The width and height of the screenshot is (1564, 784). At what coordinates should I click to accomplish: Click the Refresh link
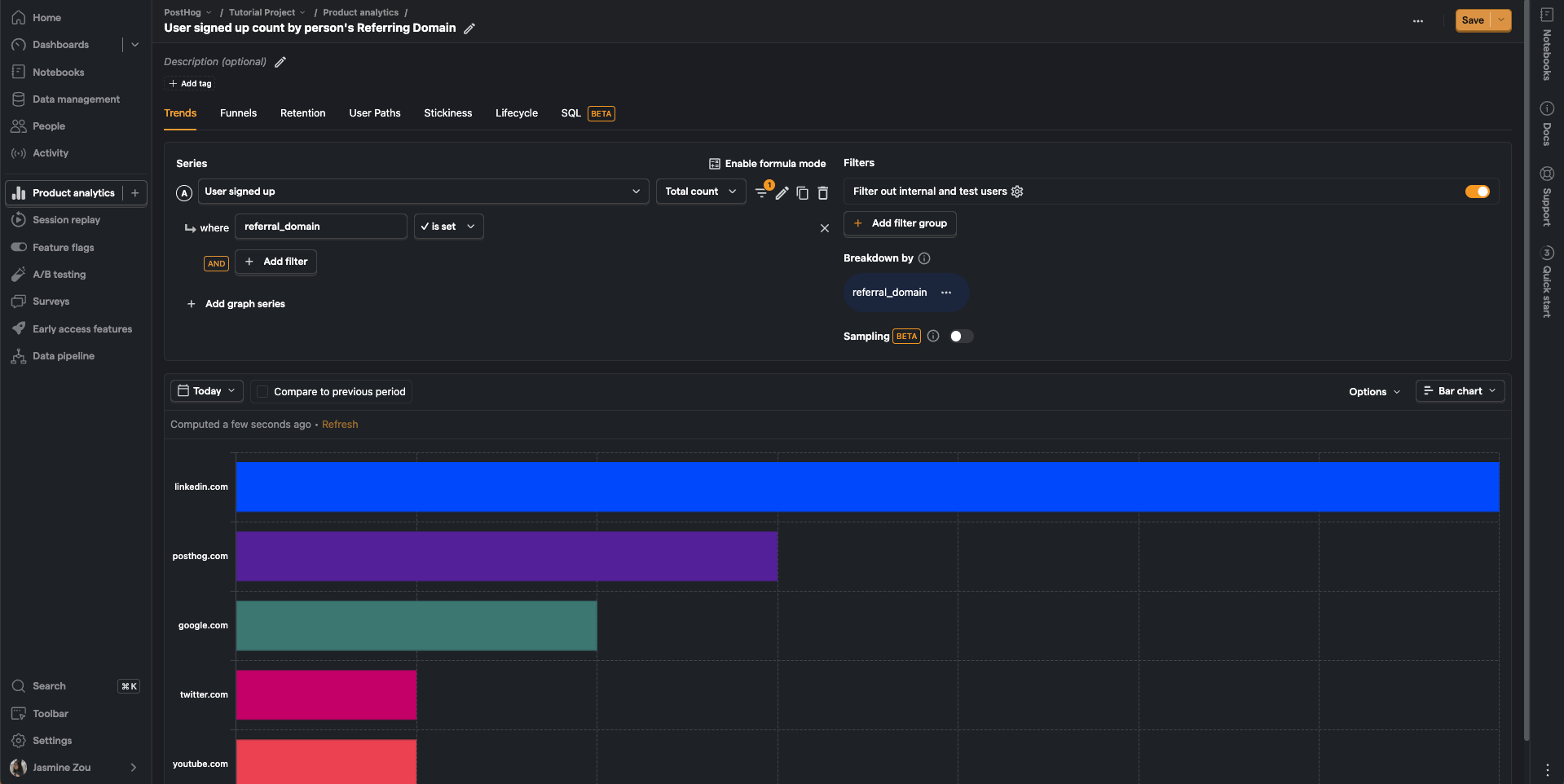point(340,425)
